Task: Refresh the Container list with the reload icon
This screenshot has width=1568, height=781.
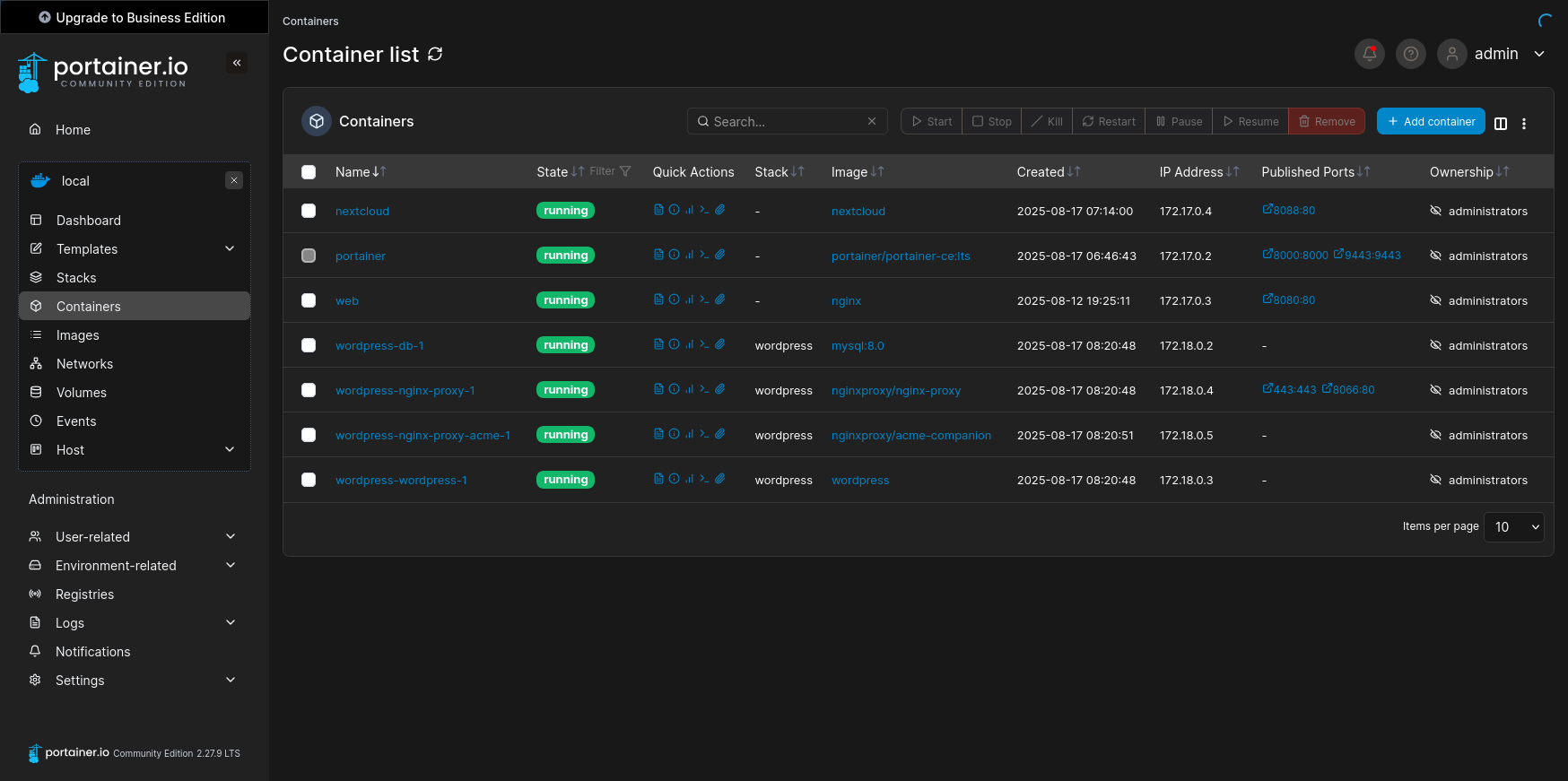Action: [435, 54]
